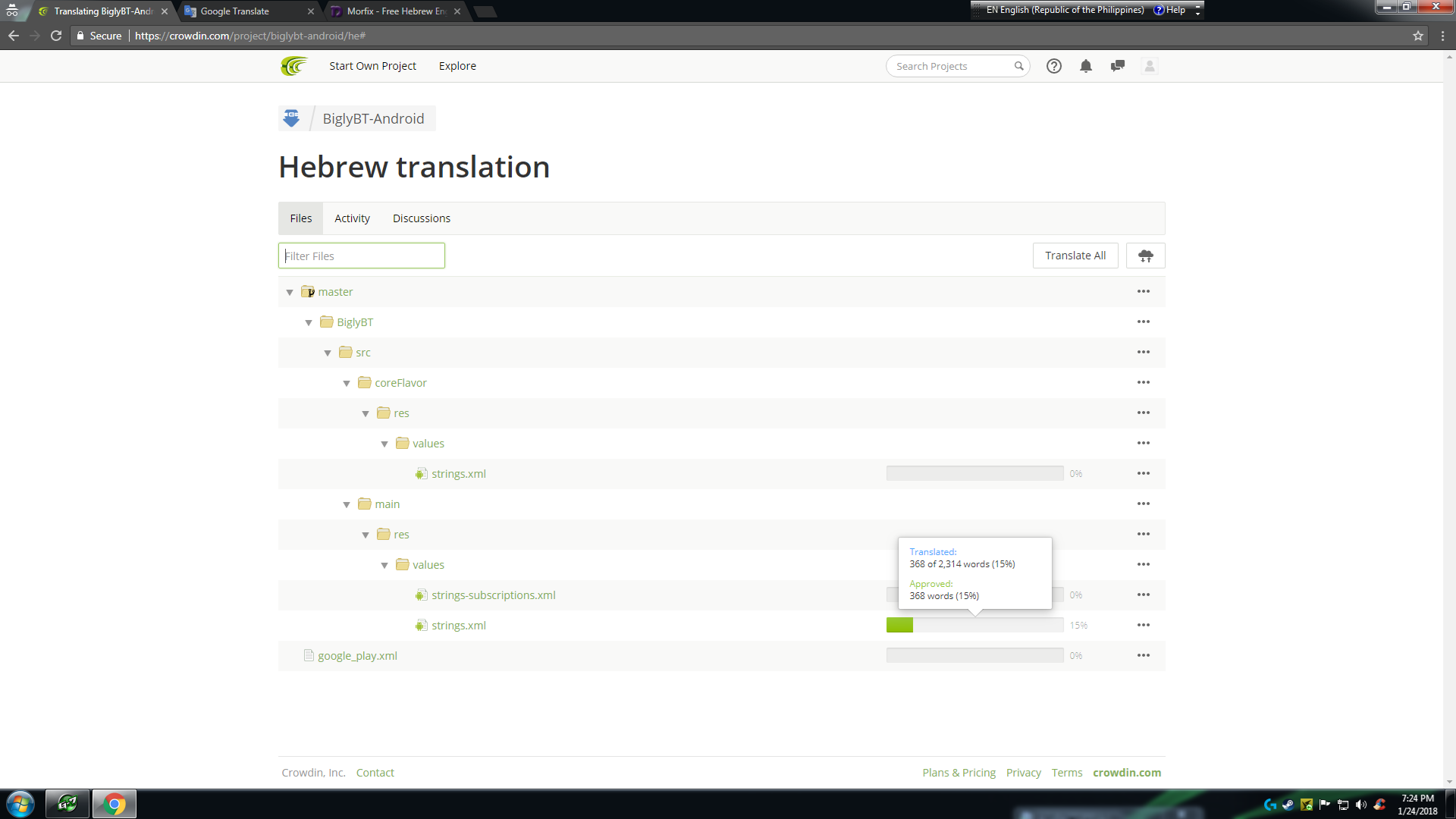This screenshot has width=1456, height=819.
Task: Close the Translating BiglyBT browser tab
Action: pyautogui.click(x=165, y=11)
